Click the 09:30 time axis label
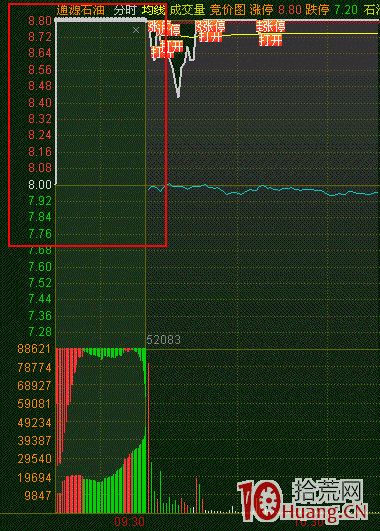The image size is (380, 531). pyautogui.click(x=129, y=522)
